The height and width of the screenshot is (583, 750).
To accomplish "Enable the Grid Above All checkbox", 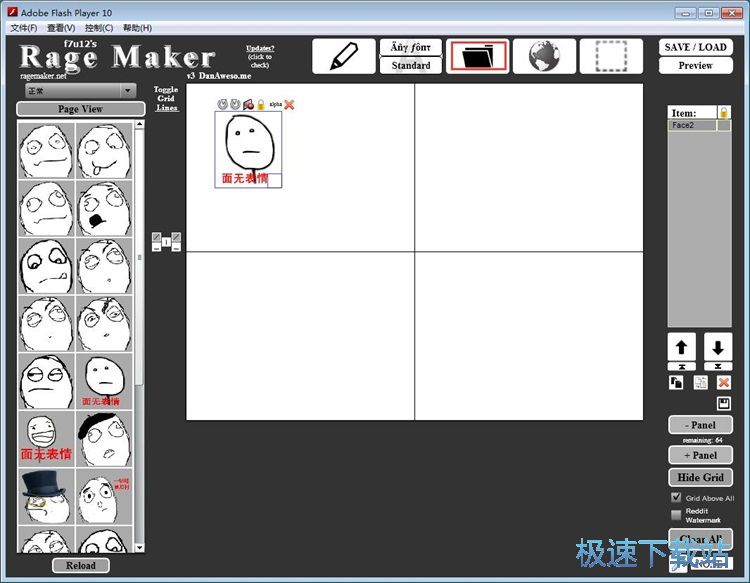I will 676,497.
